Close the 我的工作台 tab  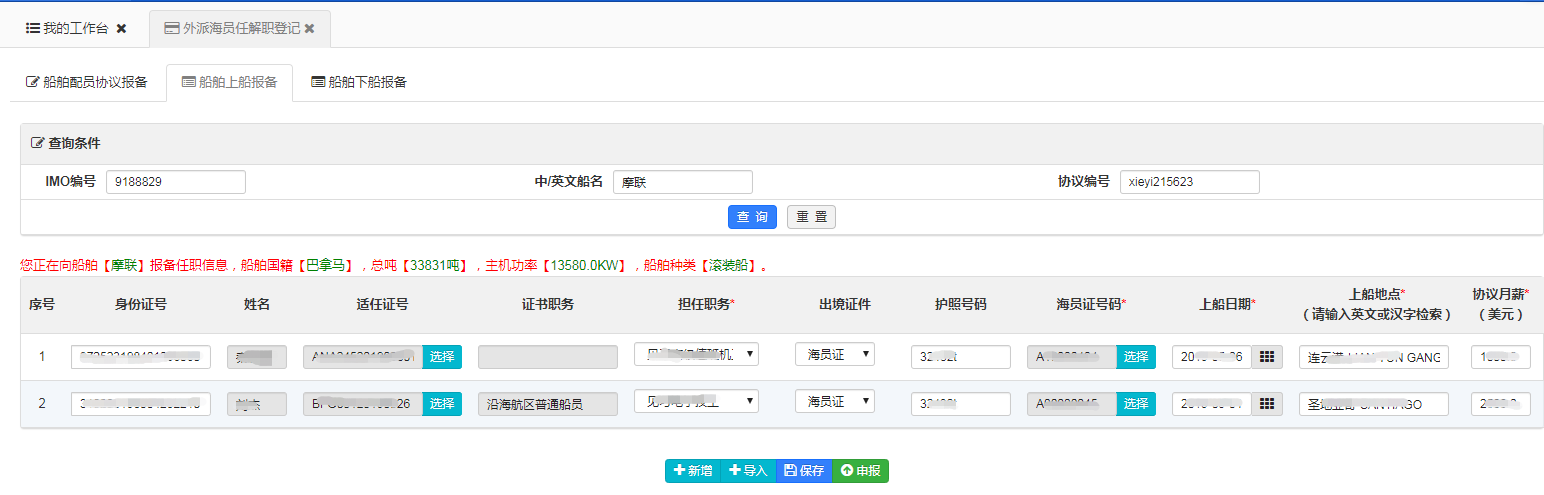(x=122, y=29)
